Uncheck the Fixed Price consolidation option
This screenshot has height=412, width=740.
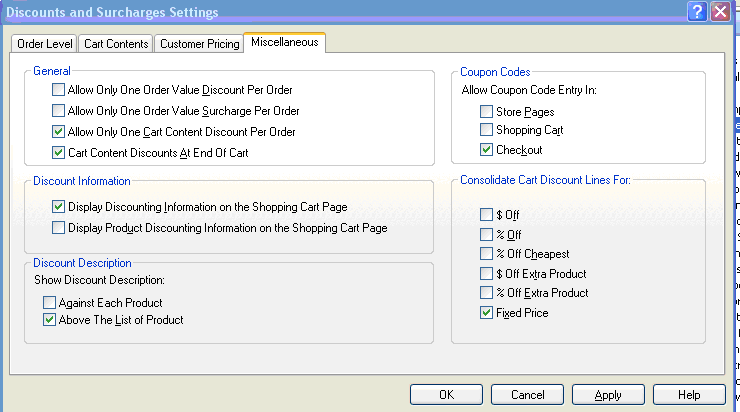(x=486, y=313)
